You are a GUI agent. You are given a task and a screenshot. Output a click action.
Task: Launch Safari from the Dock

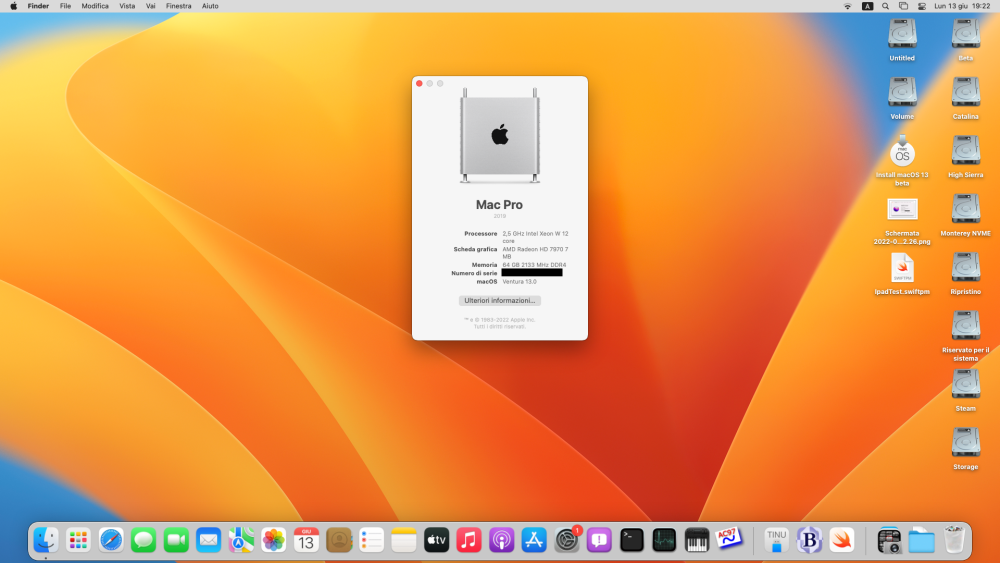(x=111, y=541)
